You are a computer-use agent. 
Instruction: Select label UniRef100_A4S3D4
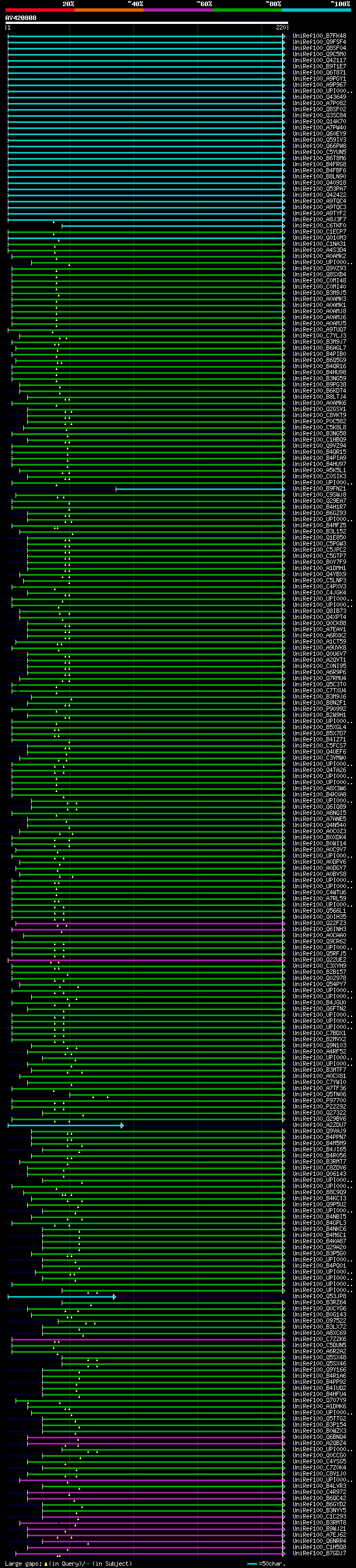(x=319, y=250)
